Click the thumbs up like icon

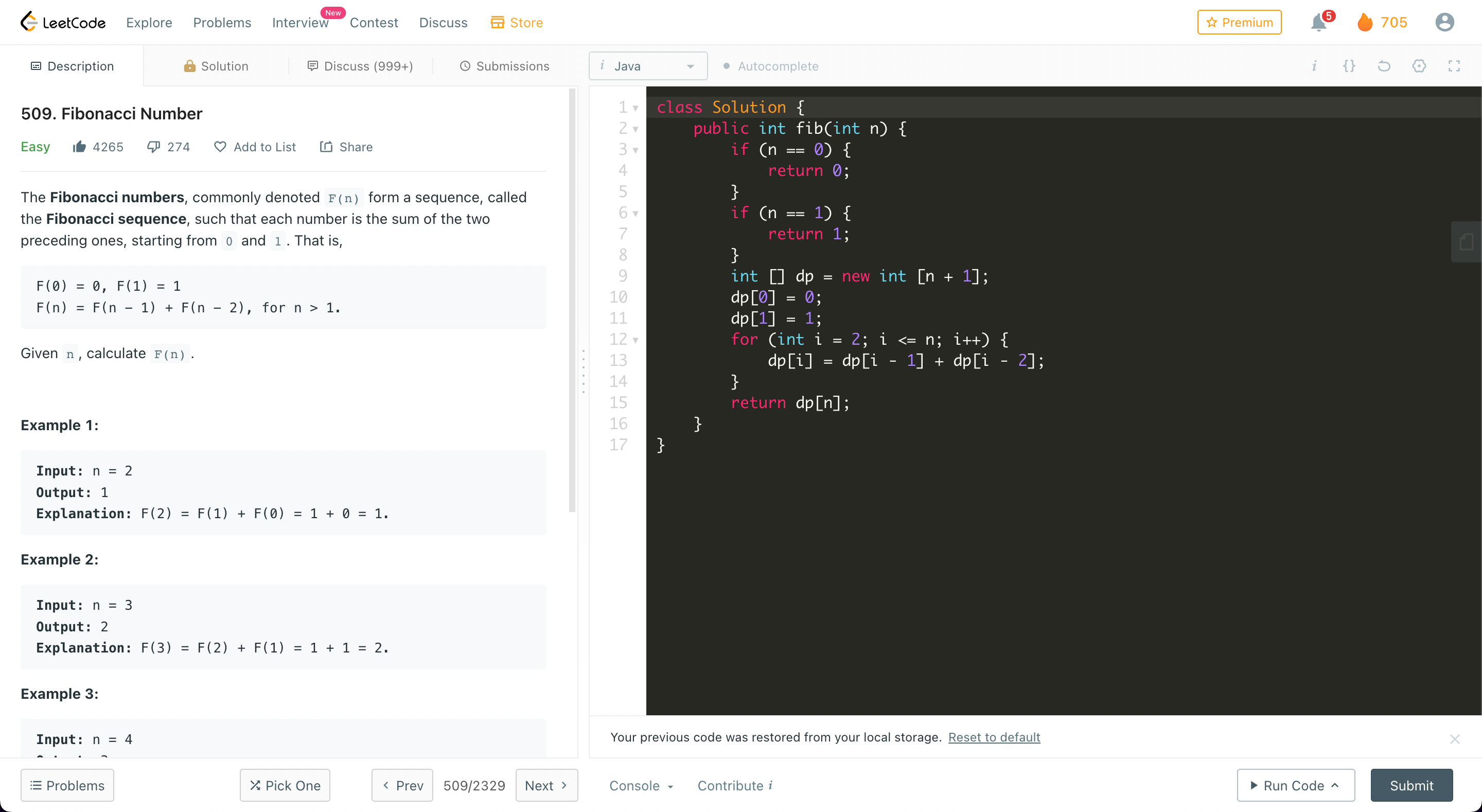point(79,147)
